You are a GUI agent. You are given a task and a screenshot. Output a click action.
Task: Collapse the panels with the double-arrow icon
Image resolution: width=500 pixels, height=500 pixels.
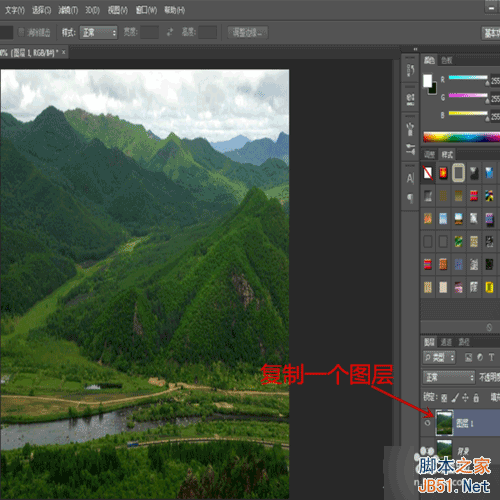pos(415,49)
